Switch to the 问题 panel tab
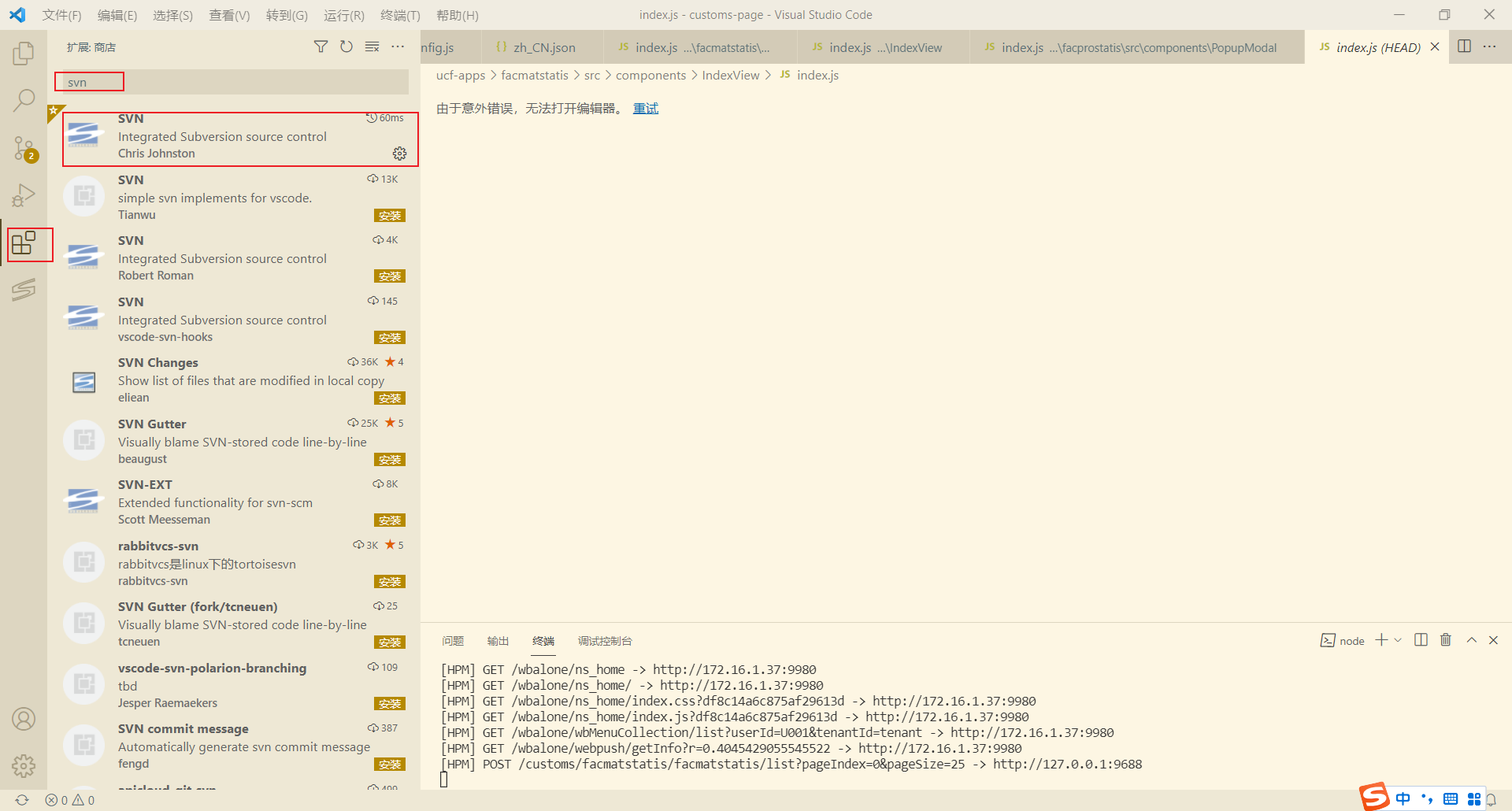The image size is (1512, 811). tap(453, 641)
